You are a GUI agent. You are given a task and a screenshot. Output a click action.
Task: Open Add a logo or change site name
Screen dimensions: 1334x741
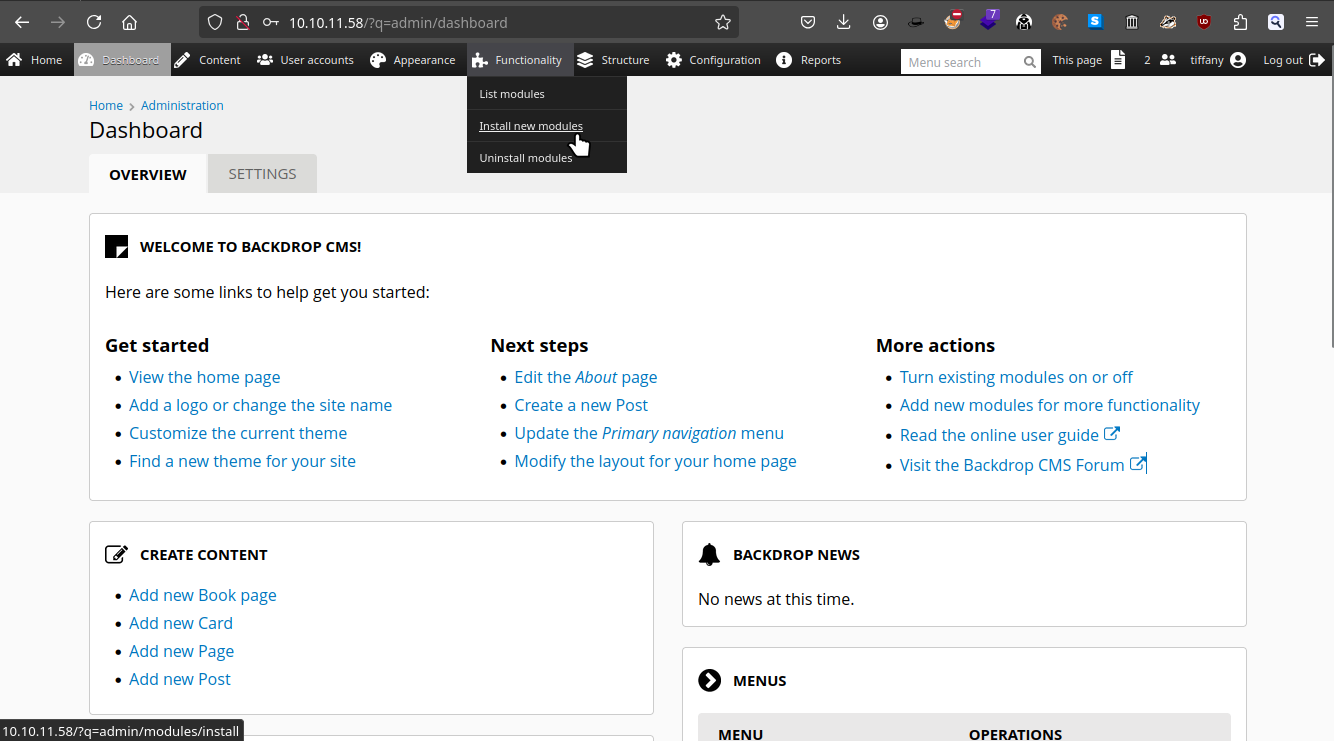point(260,405)
